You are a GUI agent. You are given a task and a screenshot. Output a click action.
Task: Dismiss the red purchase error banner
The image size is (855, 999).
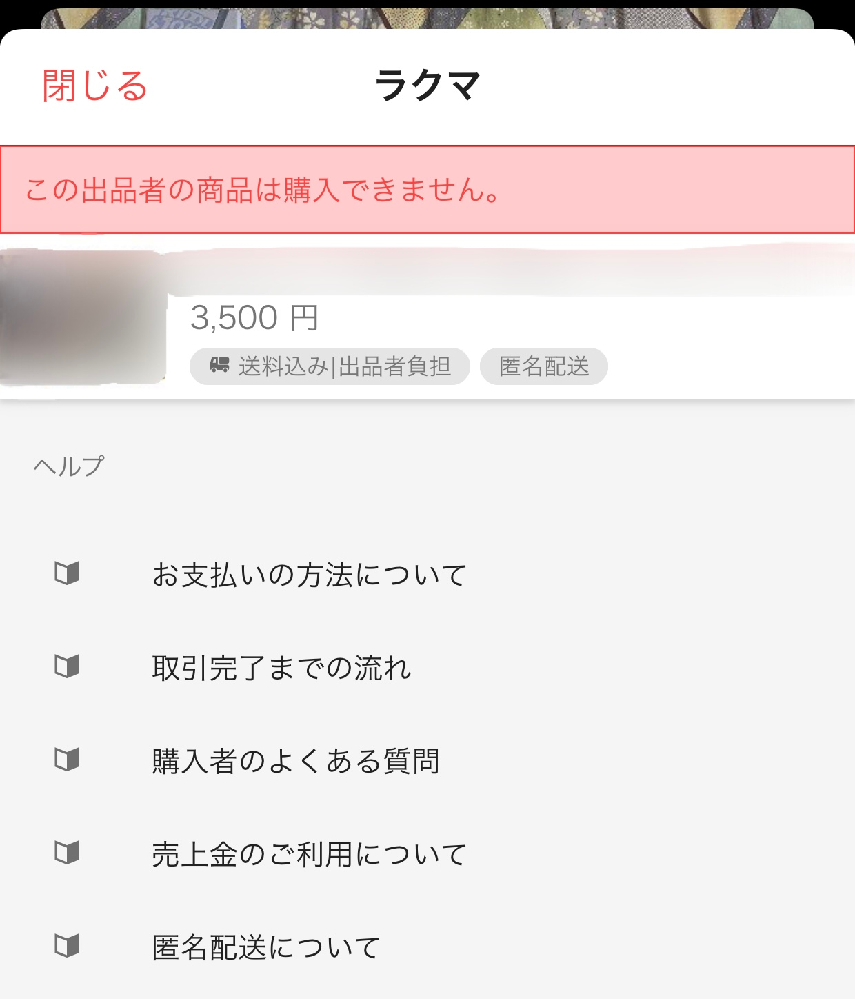click(x=427, y=188)
